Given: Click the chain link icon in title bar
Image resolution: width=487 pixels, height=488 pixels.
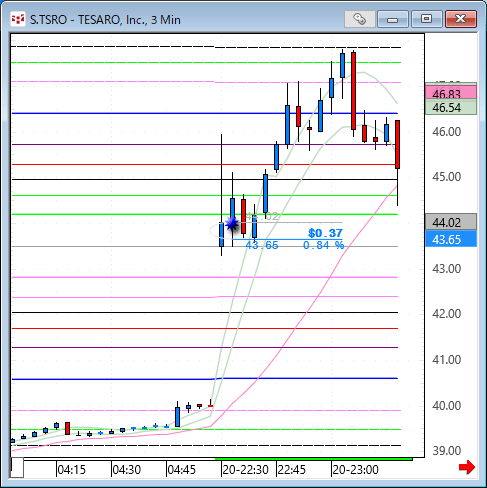Looking at the screenshot, I should point(359,19).
